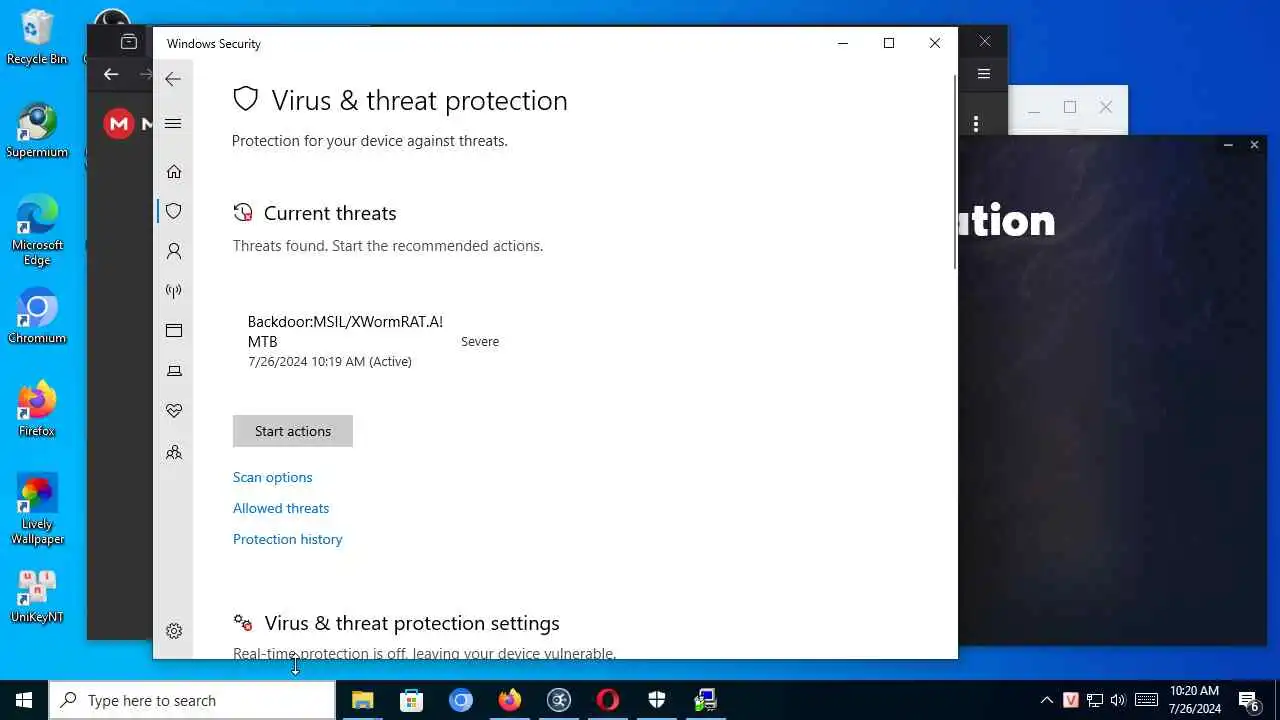Open Device security sidebar icon
The width and height of the screenshot is (1280, 720).
[x=174, y=371]
